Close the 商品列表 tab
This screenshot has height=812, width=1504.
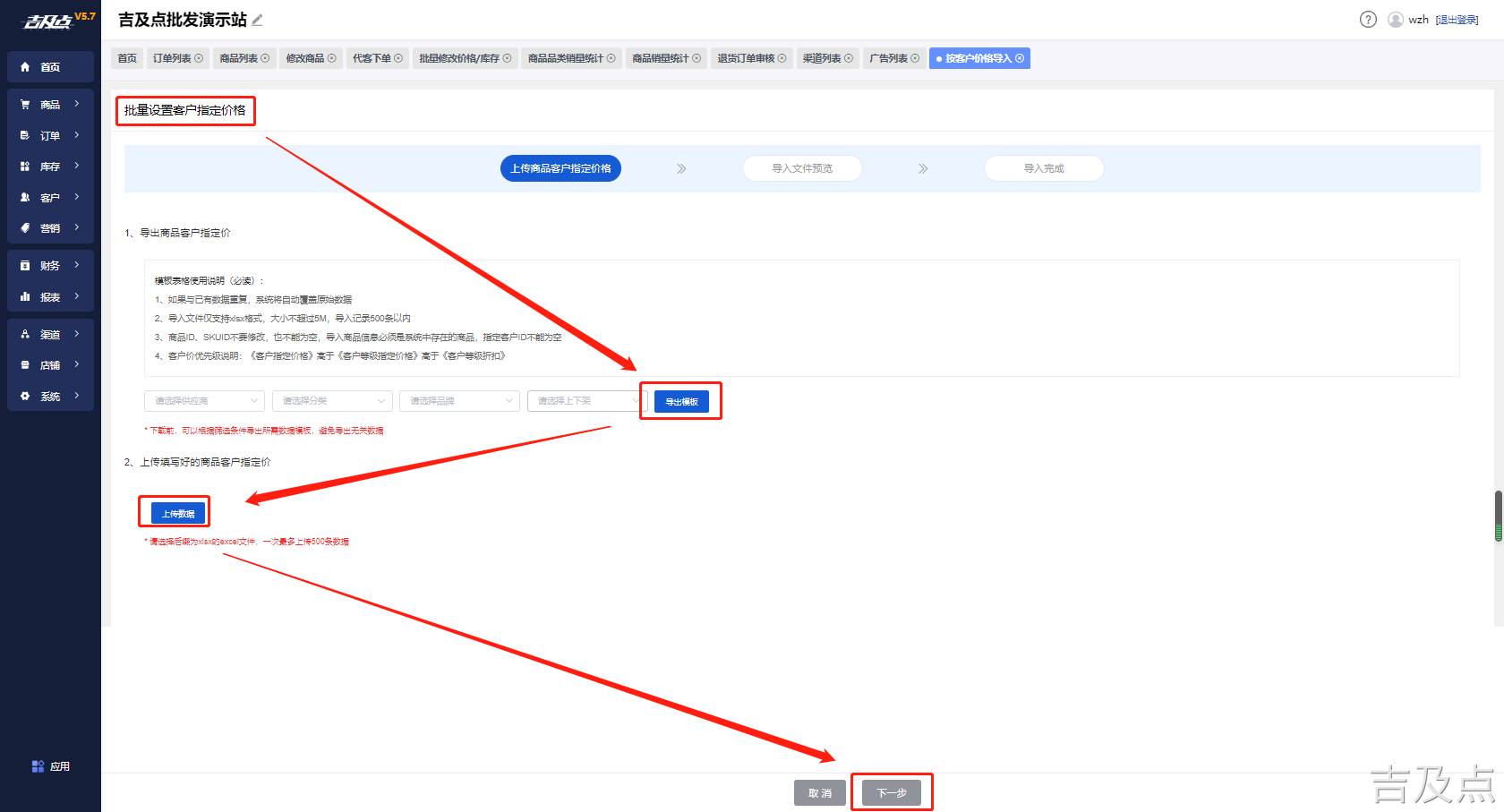265,58
